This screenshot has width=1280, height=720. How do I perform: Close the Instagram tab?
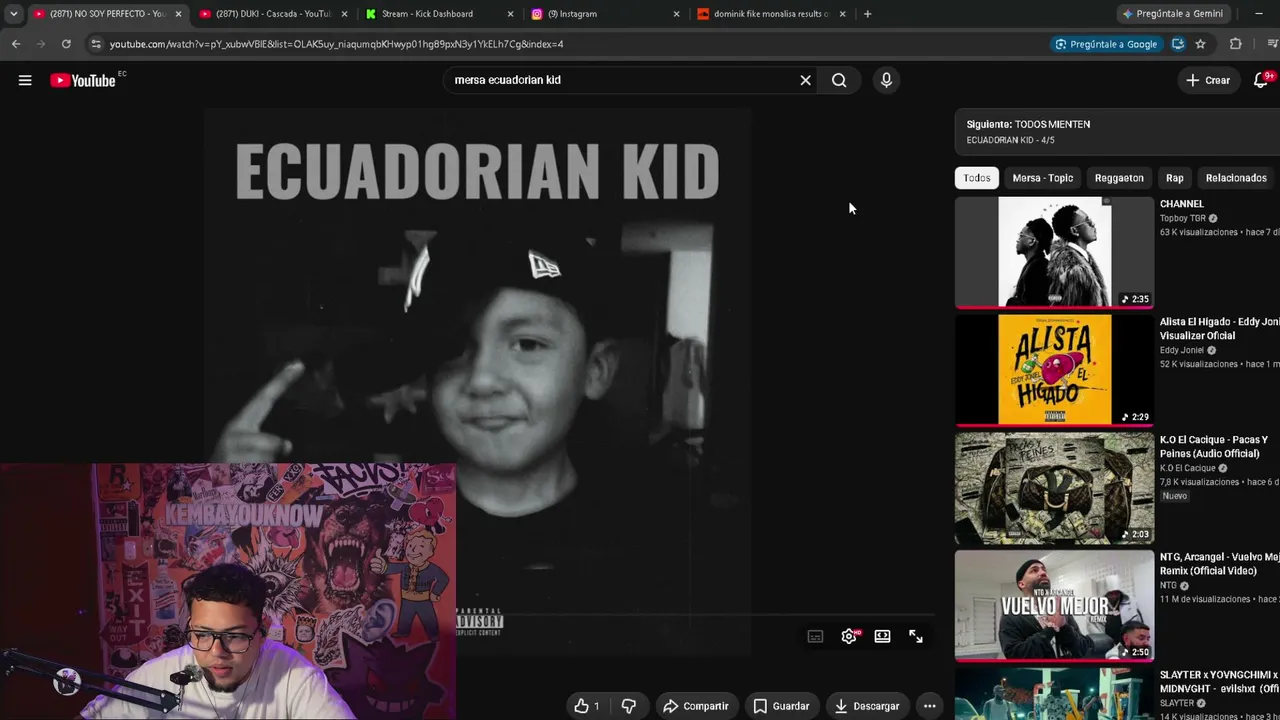pyautogui.click(x=676, y=14)
